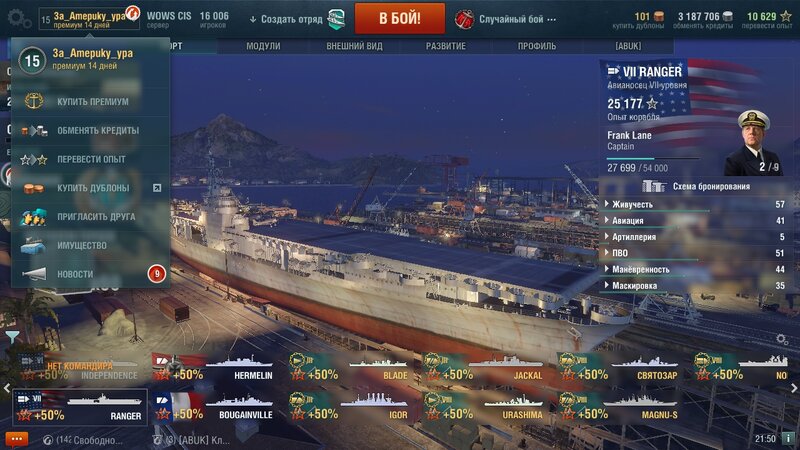Open the orange chat bubble icon
The height and width of the screenshot is (450, 800).
(16, 439)
